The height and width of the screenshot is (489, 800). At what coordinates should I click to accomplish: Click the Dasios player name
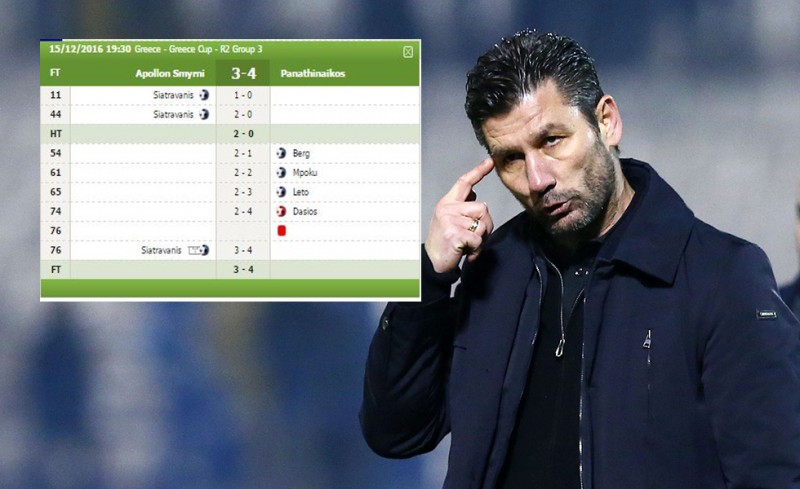coord(305,211)
